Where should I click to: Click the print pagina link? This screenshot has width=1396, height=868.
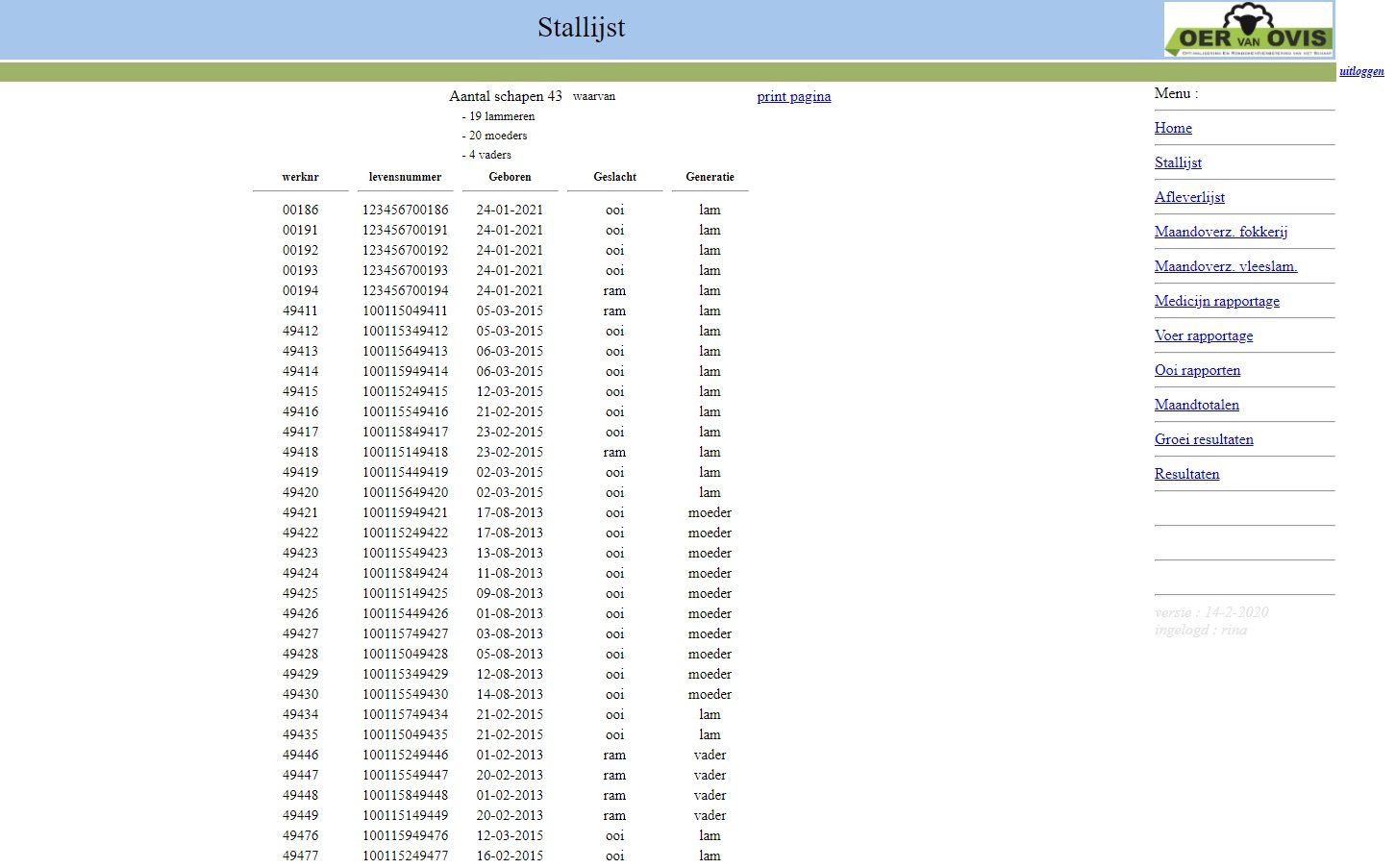click(793, 96)
